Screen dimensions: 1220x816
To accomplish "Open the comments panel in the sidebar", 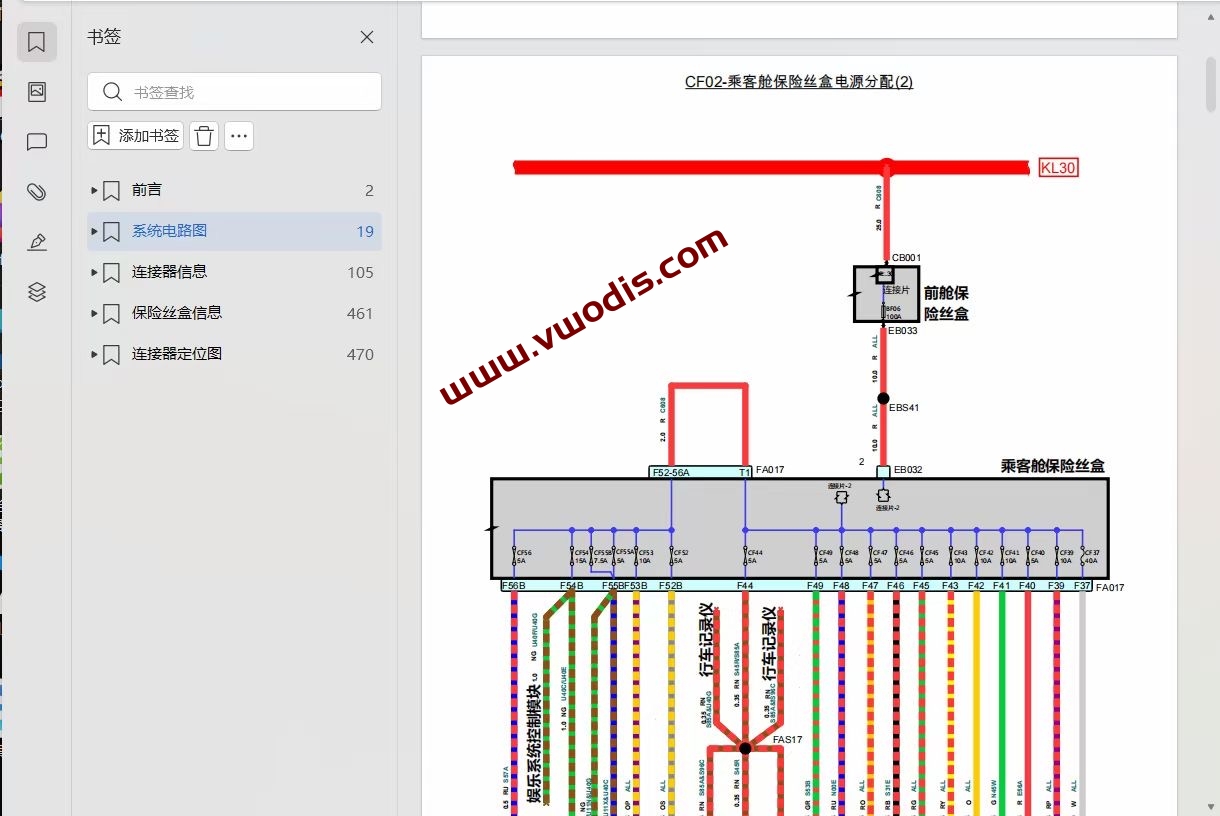I will pyautogui.click(x=36, y=141).
